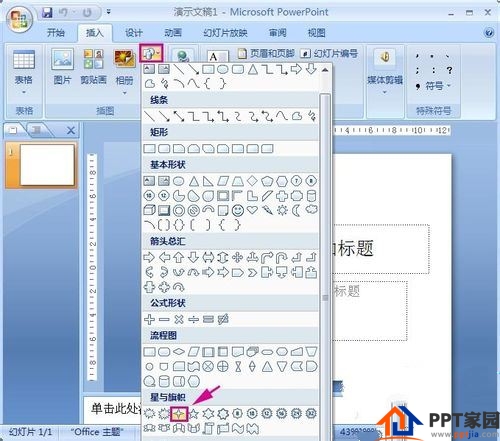
Task: Click "Office 主题" in status bar
Action: point(97,432)
